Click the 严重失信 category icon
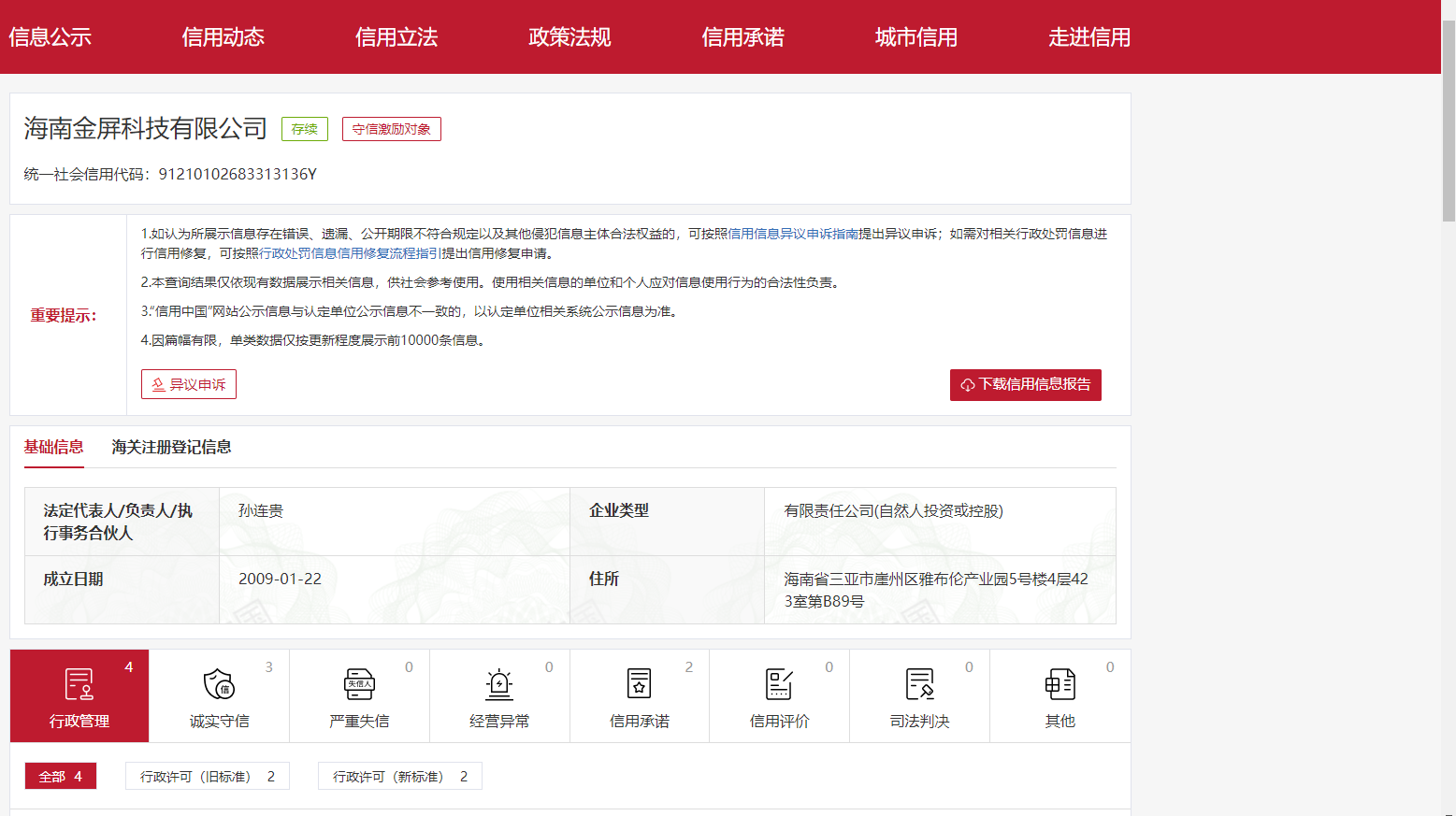This screenshot has height=816, width=1456. [x=359, y=684]
